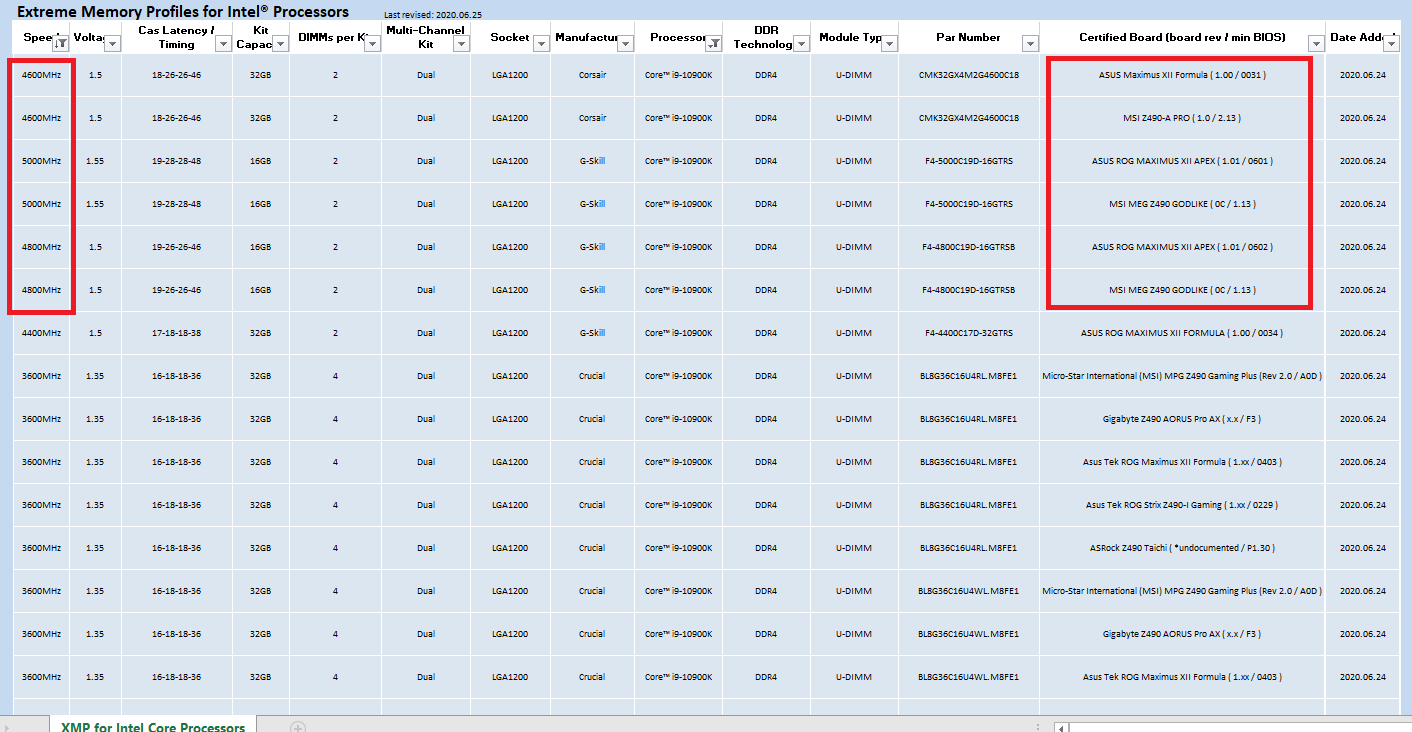Select the 1.55 voltage cell in the APEX 0601 row

tap(95, 161)
